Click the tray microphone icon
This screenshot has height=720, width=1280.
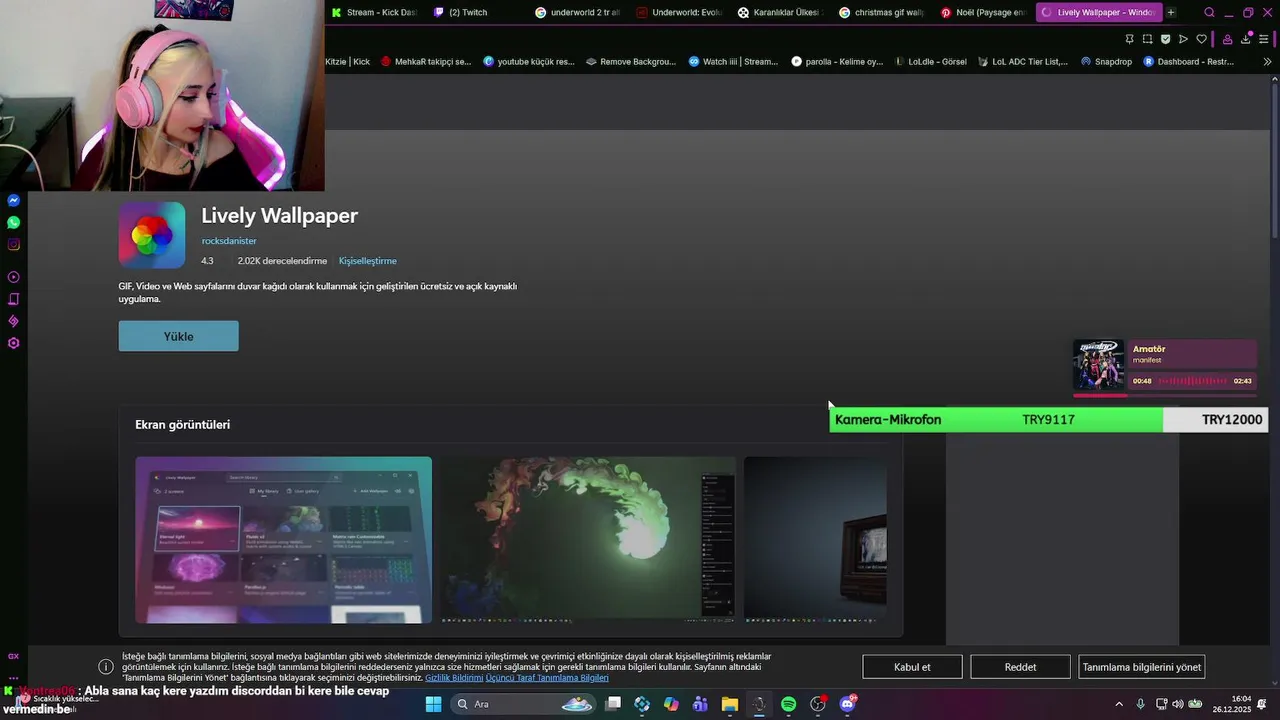coord(1140,704)
